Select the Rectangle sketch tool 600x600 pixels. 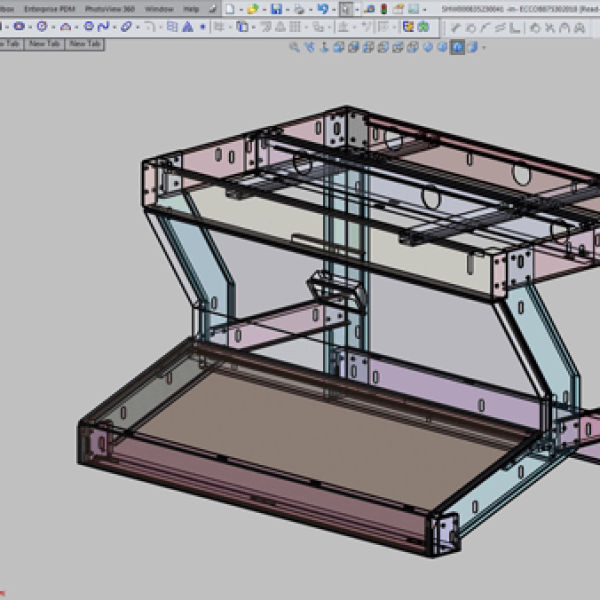pos(19,26)
